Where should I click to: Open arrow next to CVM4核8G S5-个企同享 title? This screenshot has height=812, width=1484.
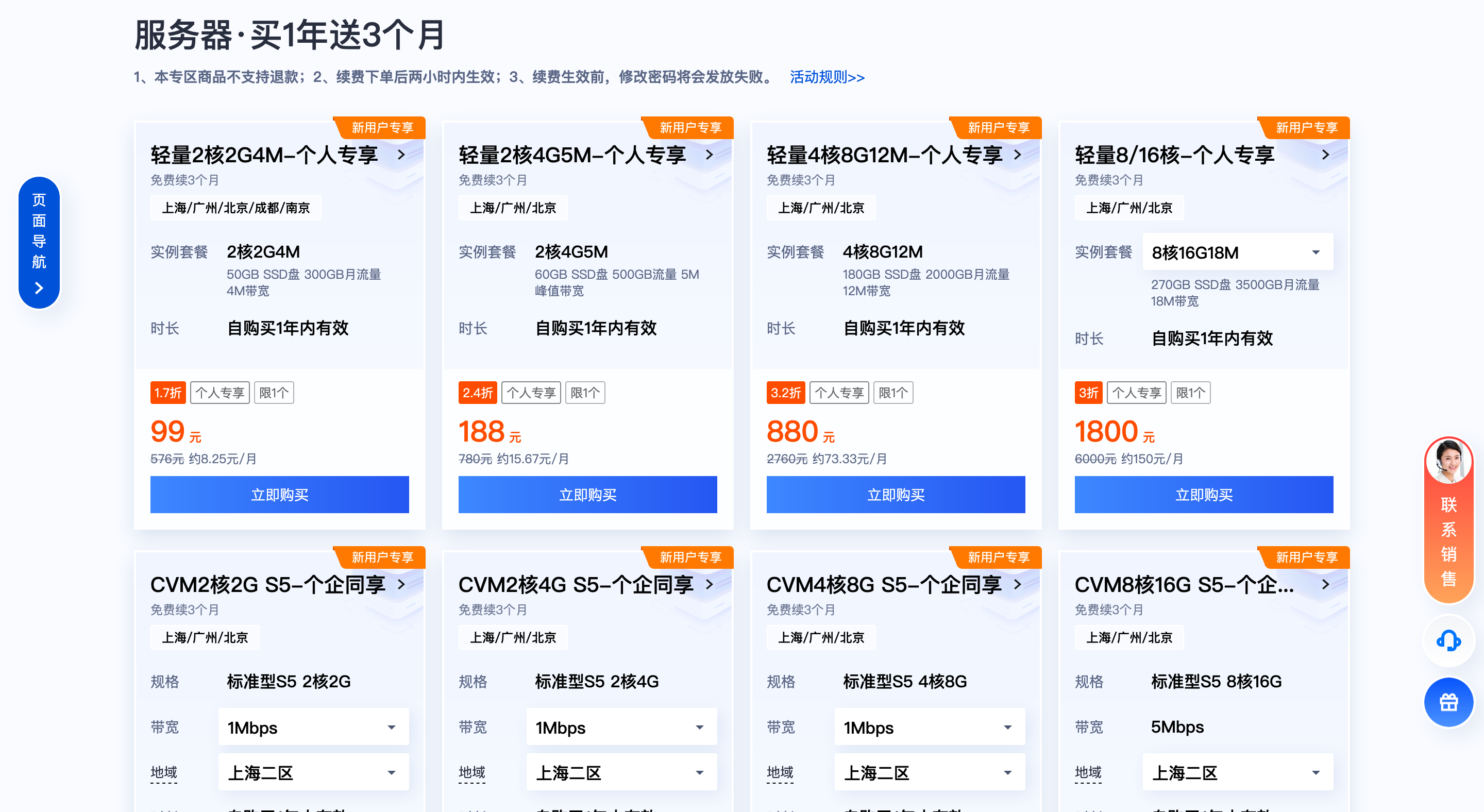coord(1018,584)
